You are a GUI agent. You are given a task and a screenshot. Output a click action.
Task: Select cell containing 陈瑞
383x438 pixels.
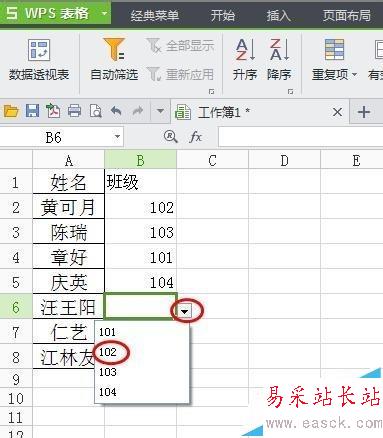pyautogui.click(x=69, y=231)
